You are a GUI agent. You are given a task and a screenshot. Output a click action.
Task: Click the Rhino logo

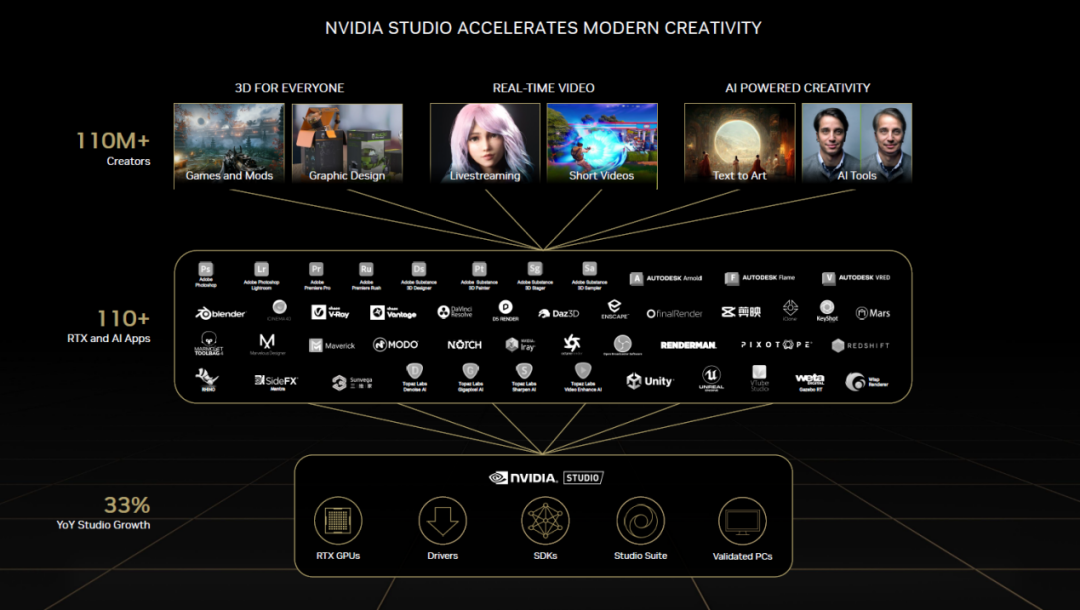pos(207,379)
